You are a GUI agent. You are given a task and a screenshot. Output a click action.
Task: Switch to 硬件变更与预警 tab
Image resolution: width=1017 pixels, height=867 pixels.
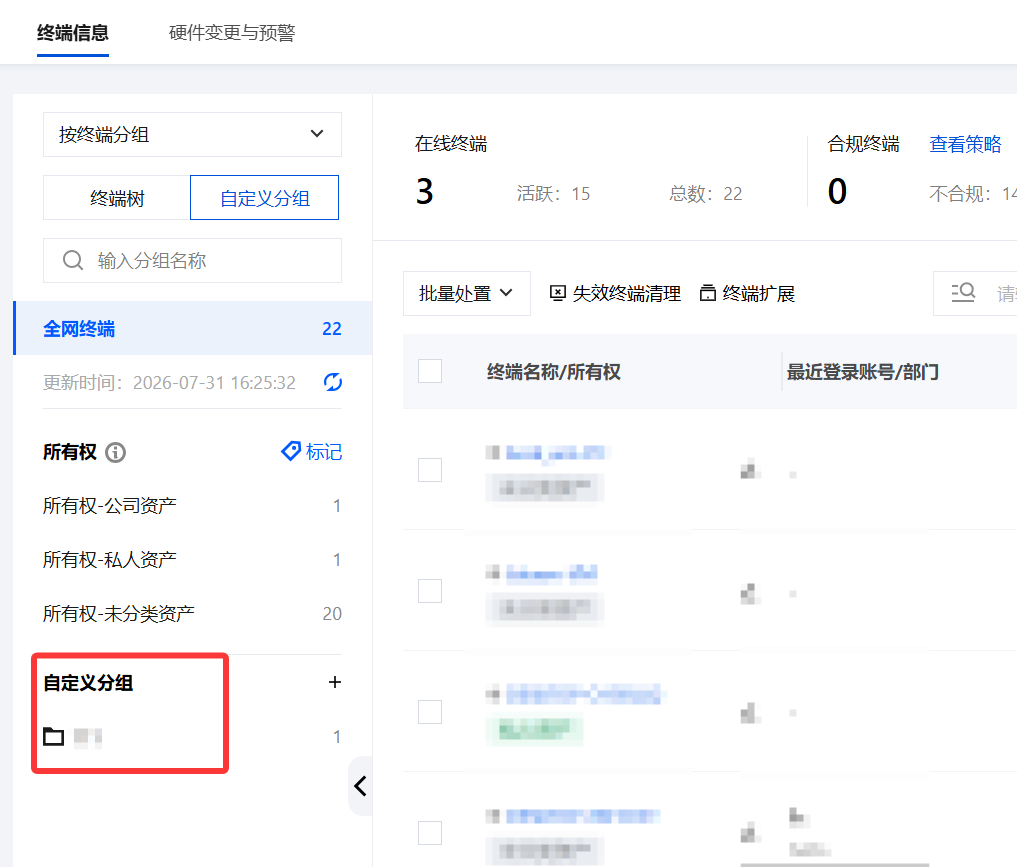point(232,32)
